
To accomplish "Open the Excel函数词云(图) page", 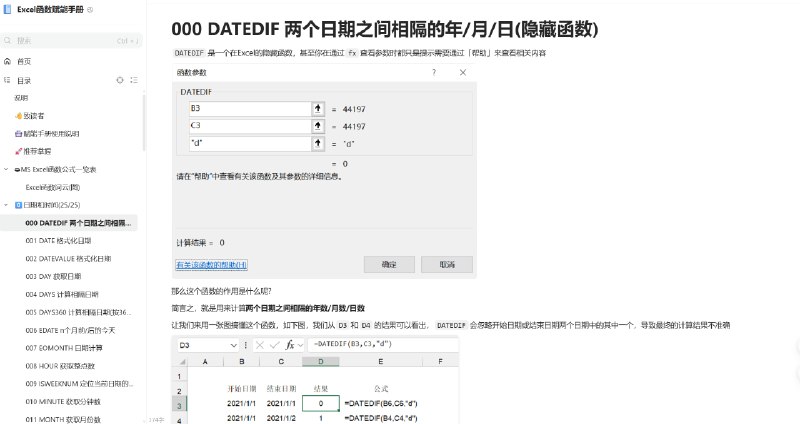I will (53, 187).
